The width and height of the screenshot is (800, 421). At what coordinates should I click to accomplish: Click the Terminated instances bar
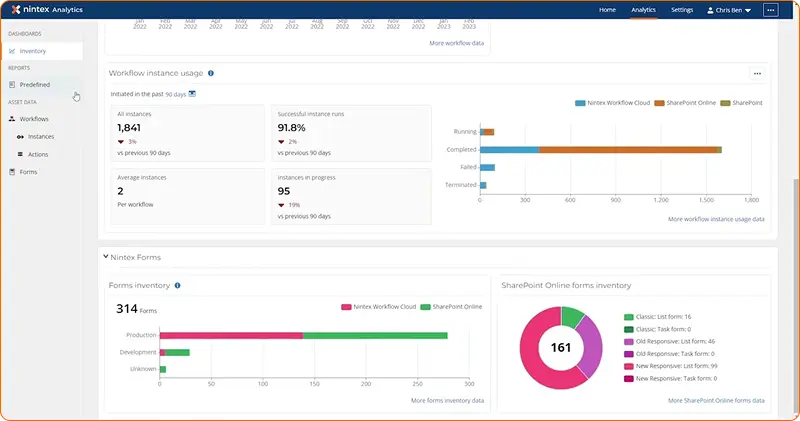483,185
